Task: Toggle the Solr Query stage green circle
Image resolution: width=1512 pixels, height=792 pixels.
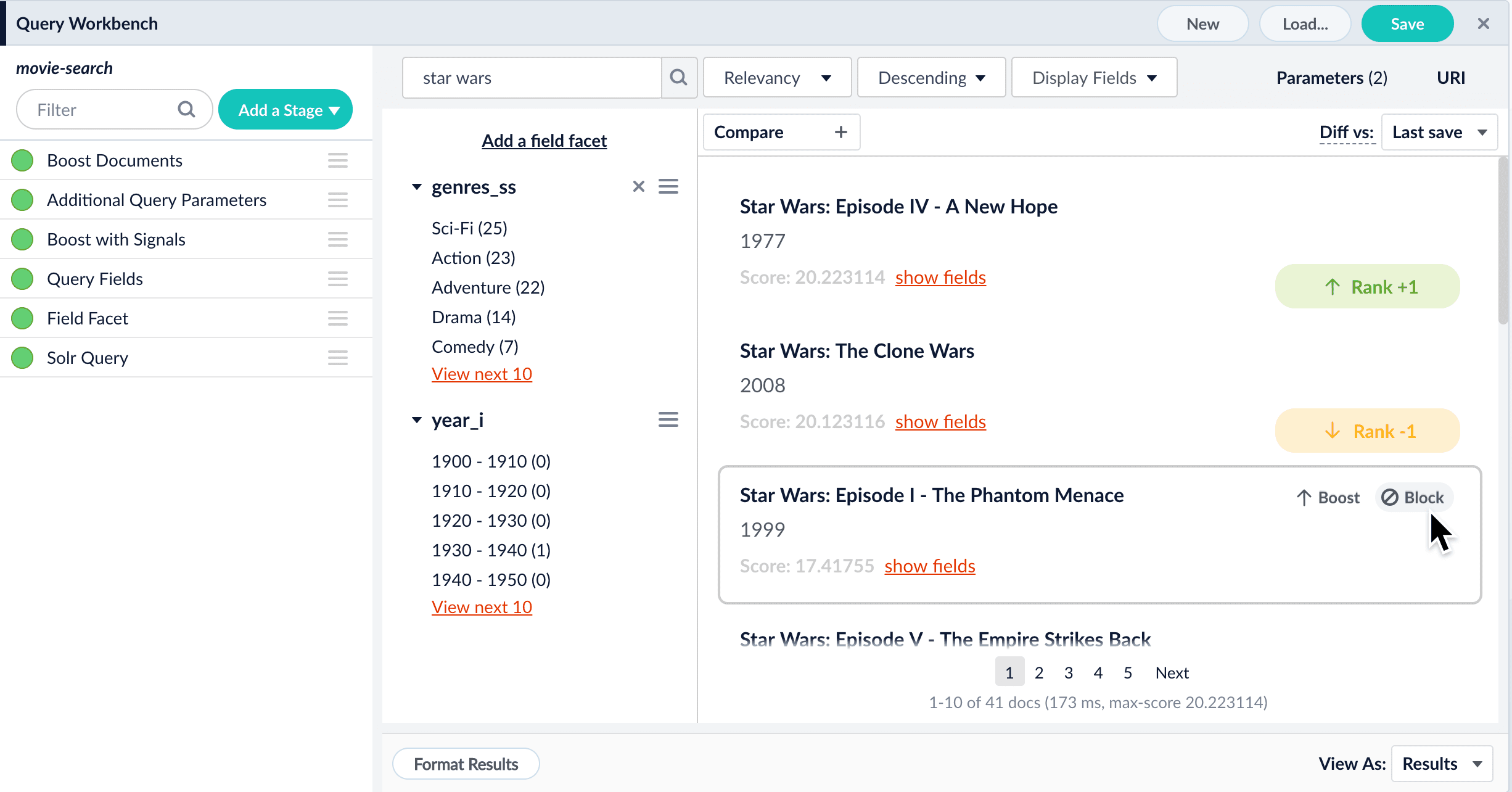Action: 23,358
